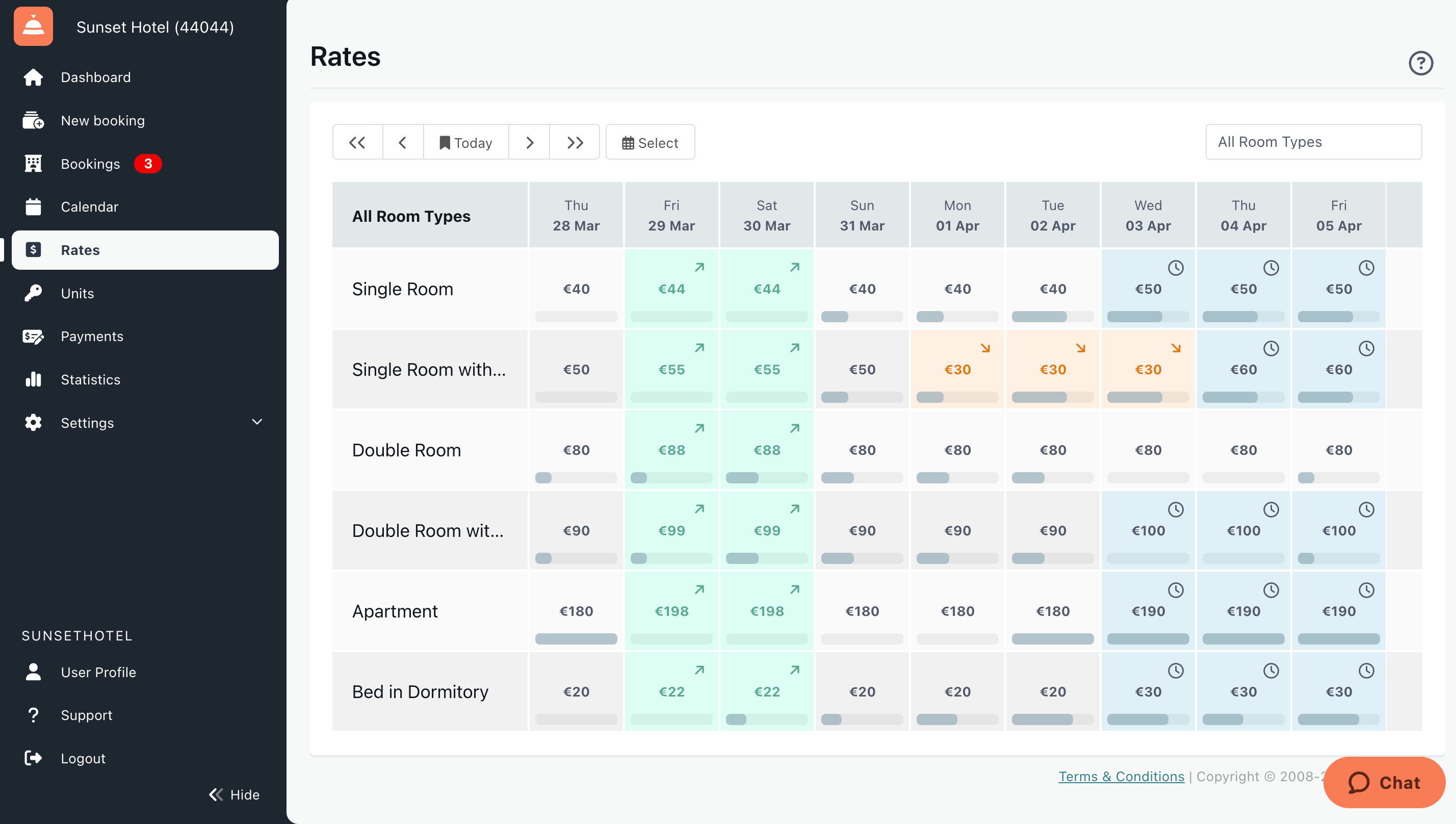Open the Select date picker

650,143
